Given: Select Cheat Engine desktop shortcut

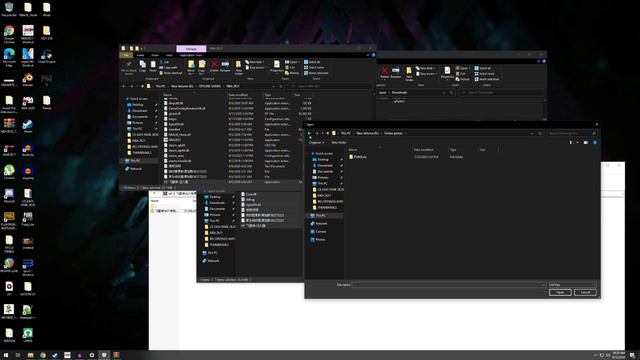Looking at the screenshot, I should 47,56.
